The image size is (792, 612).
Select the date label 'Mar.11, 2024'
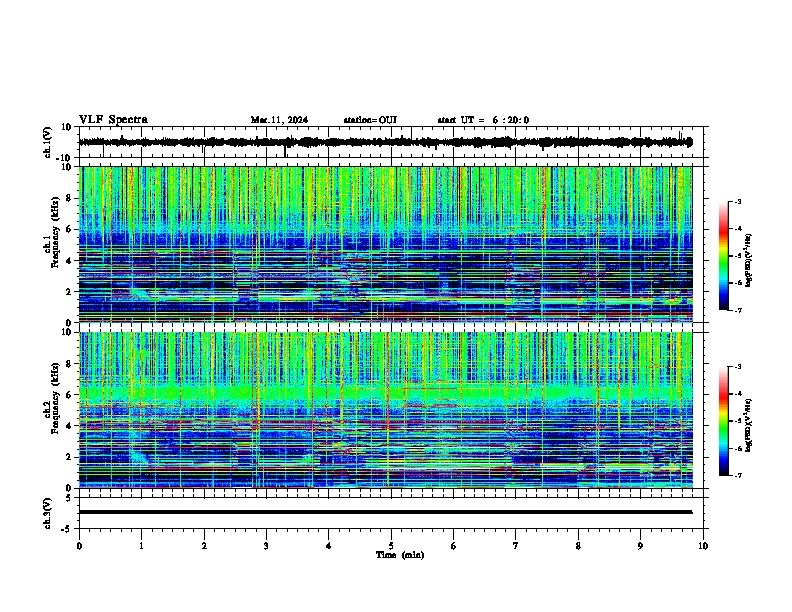coord(279,120)
